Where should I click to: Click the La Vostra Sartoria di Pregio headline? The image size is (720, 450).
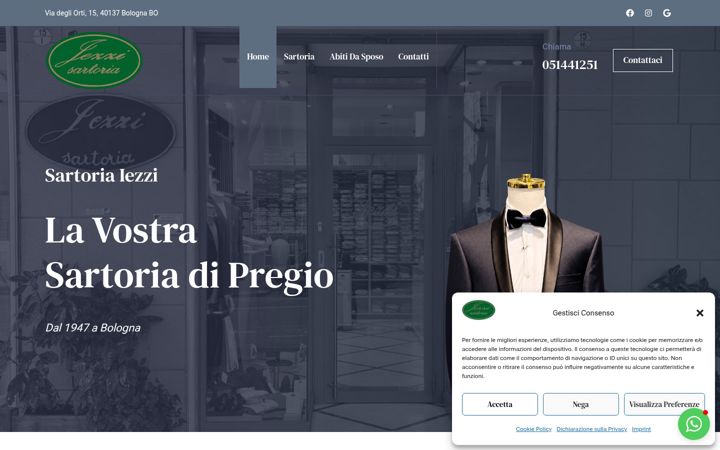[189, 253]
